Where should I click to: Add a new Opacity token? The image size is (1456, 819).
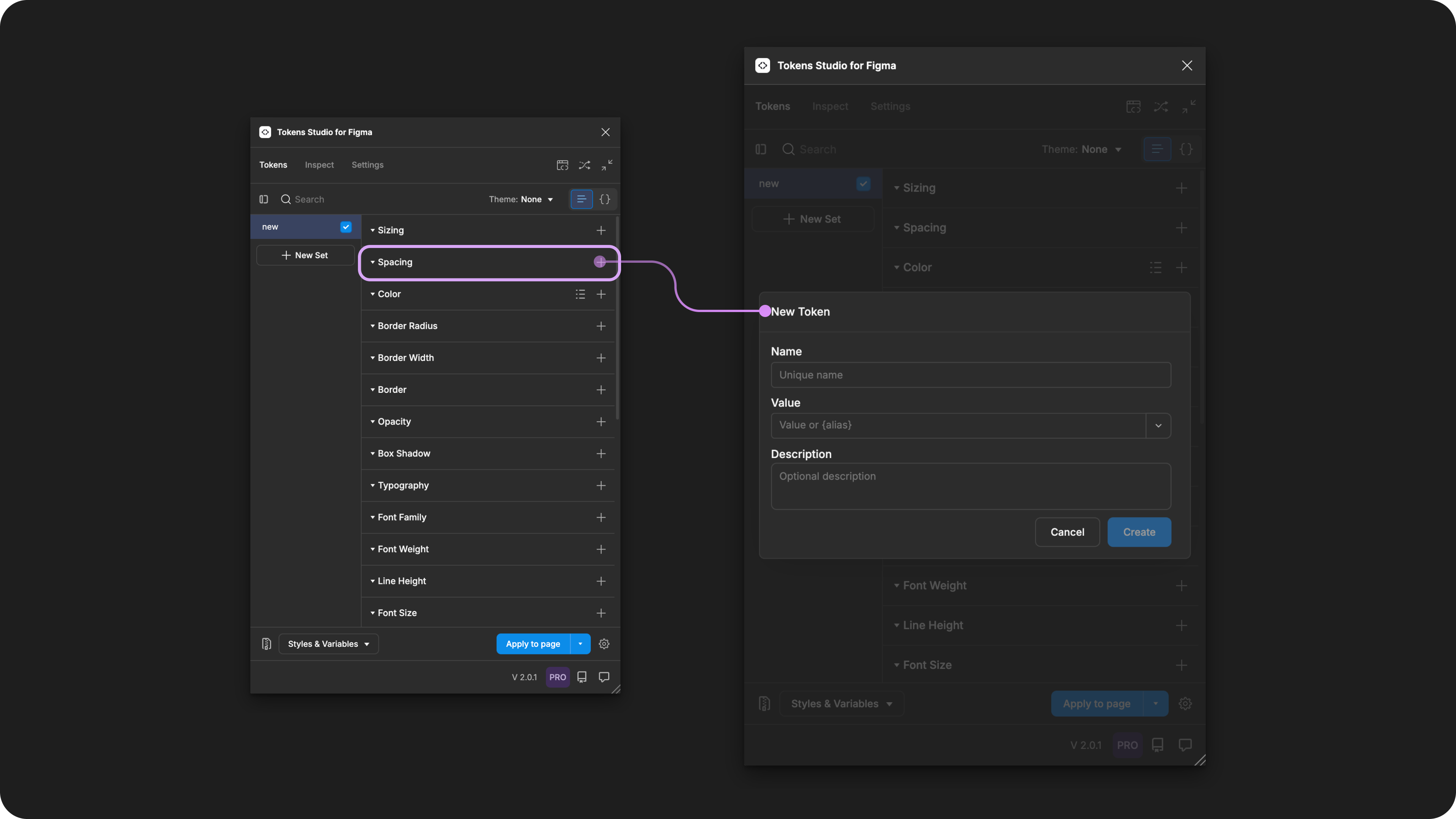click(x=601, y=422)
